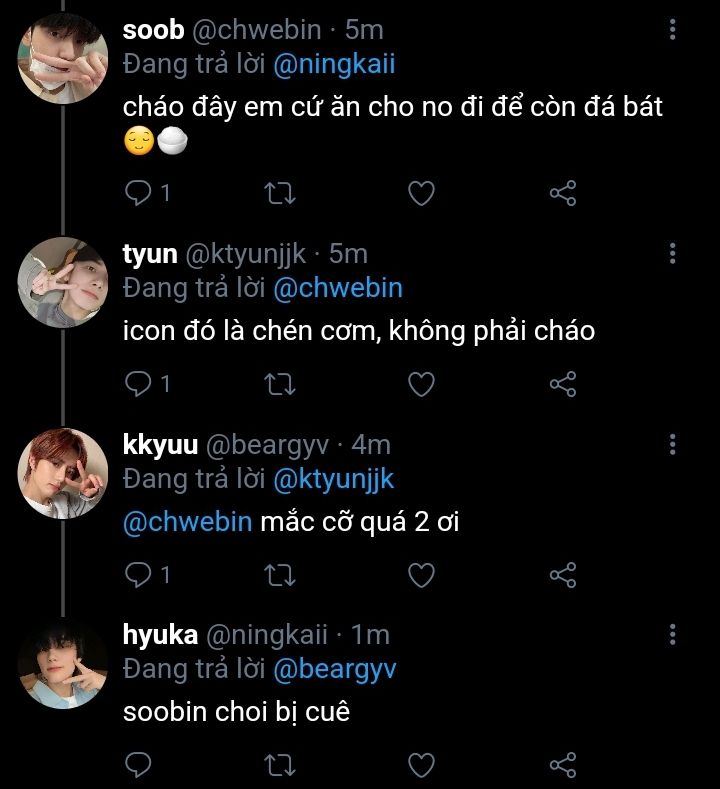Reply to tyun's chén cơm tweet
This screenshot has width=720, height=789.
click(x=138, y=383)
